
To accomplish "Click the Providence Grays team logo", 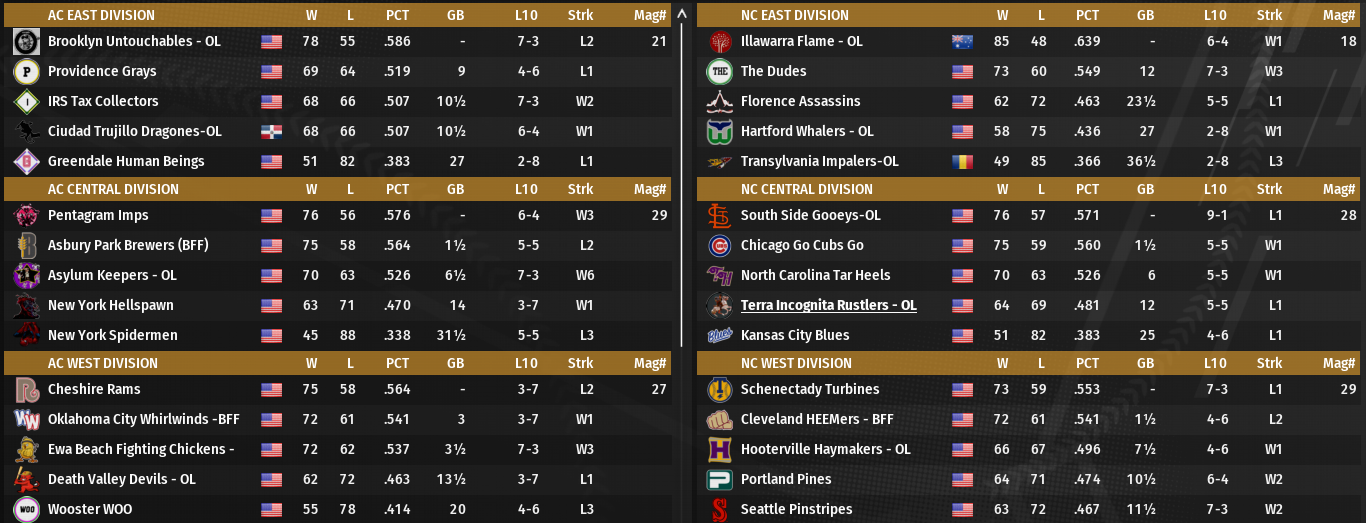I will tap(26, 72).
